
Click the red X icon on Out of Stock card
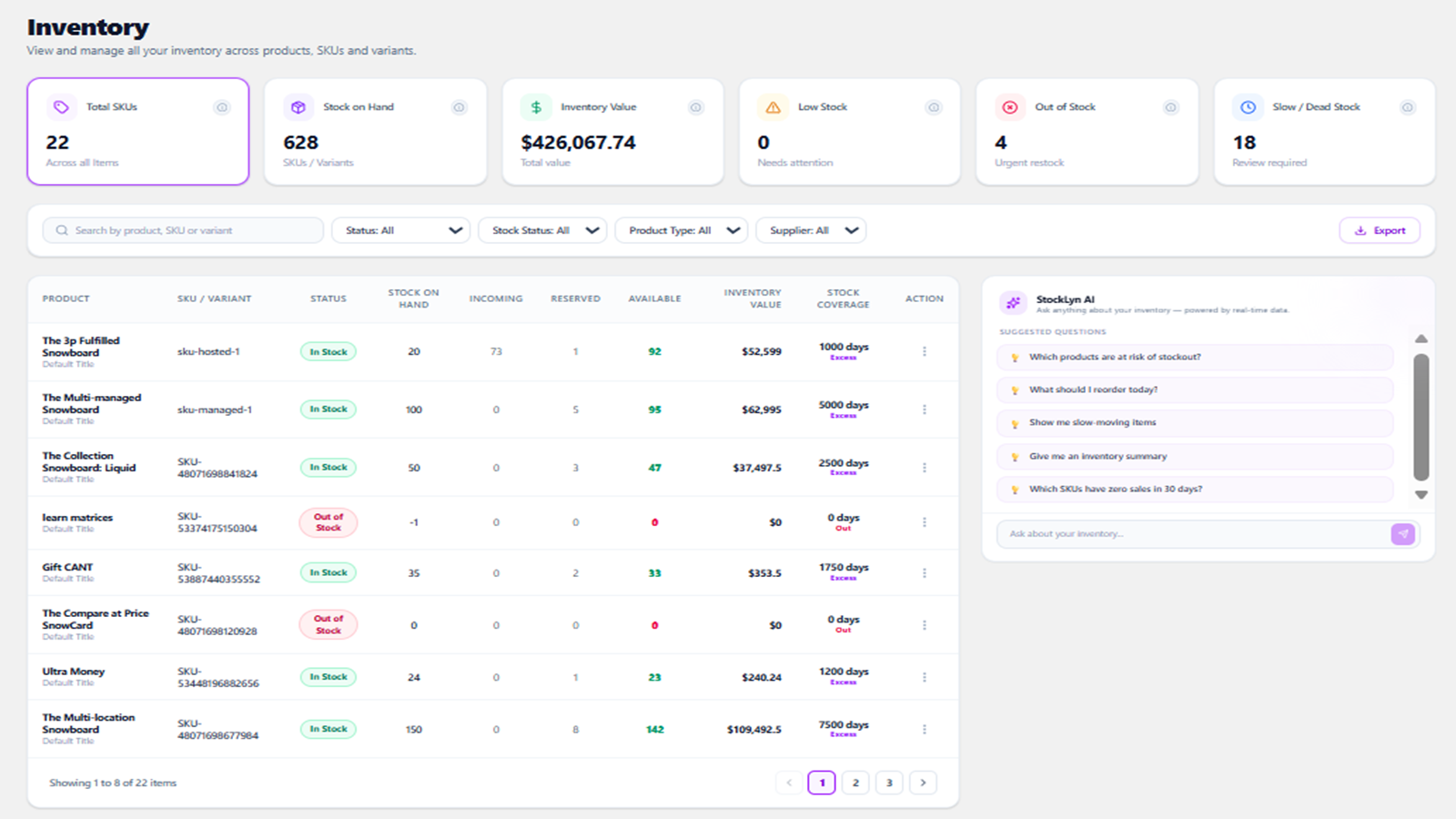(x=1010, y=107)
